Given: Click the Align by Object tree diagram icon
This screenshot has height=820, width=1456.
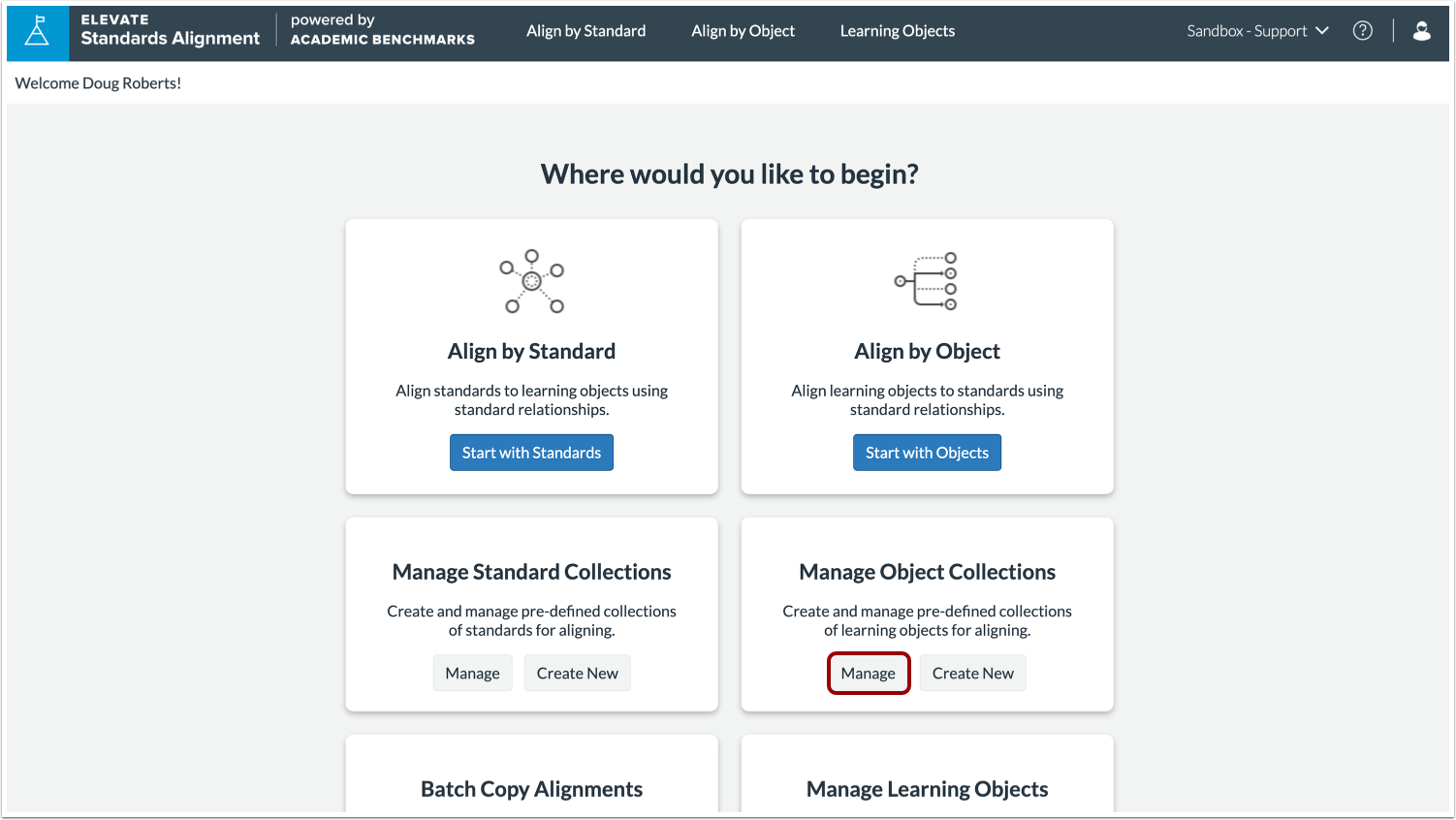Looking at the screenshot, I should tap(927, 282).
